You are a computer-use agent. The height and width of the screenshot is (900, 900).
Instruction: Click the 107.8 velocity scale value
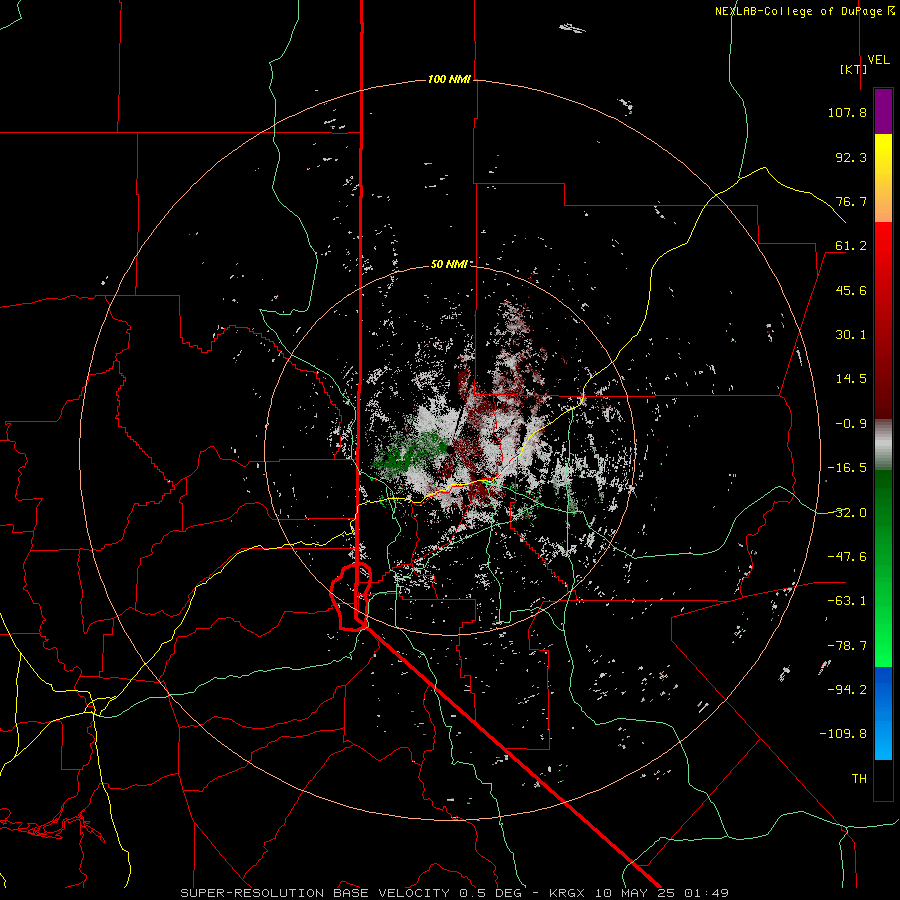coord(847,112)
